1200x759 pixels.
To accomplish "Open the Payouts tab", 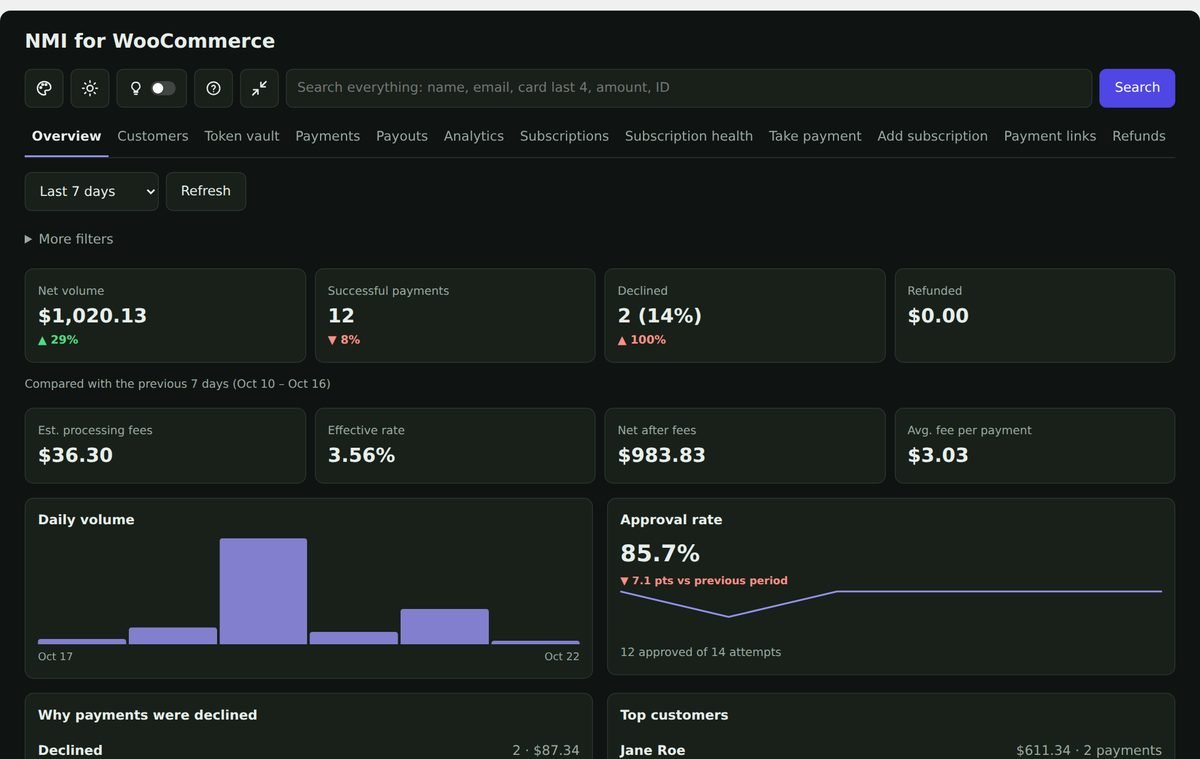I will pos(402,136).
